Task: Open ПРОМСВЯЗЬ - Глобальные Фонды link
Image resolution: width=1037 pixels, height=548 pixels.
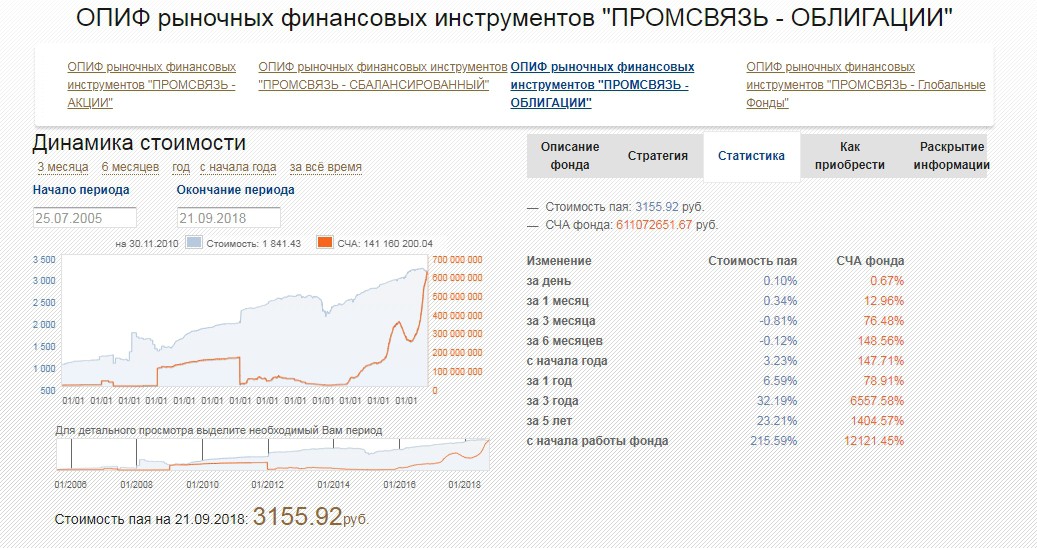Action: pyautogui.click(x=866, y=85)
